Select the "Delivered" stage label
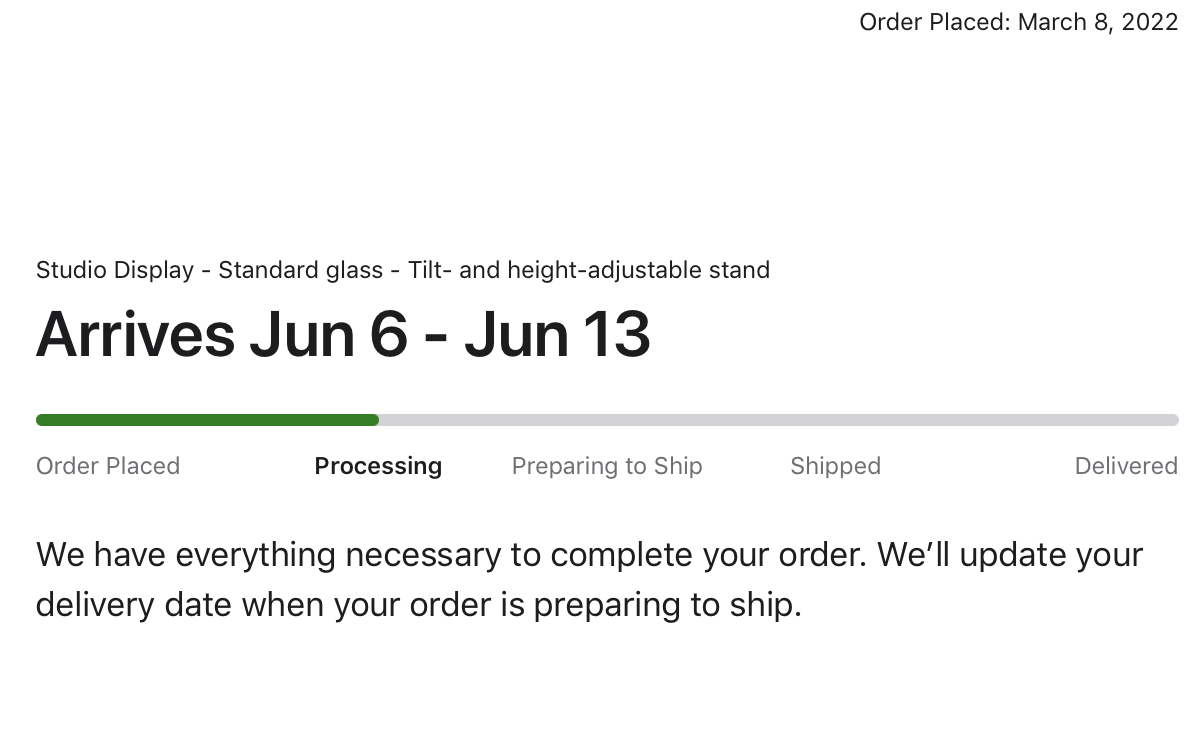The image size is (1184, 740). (x=1126, y=466)
